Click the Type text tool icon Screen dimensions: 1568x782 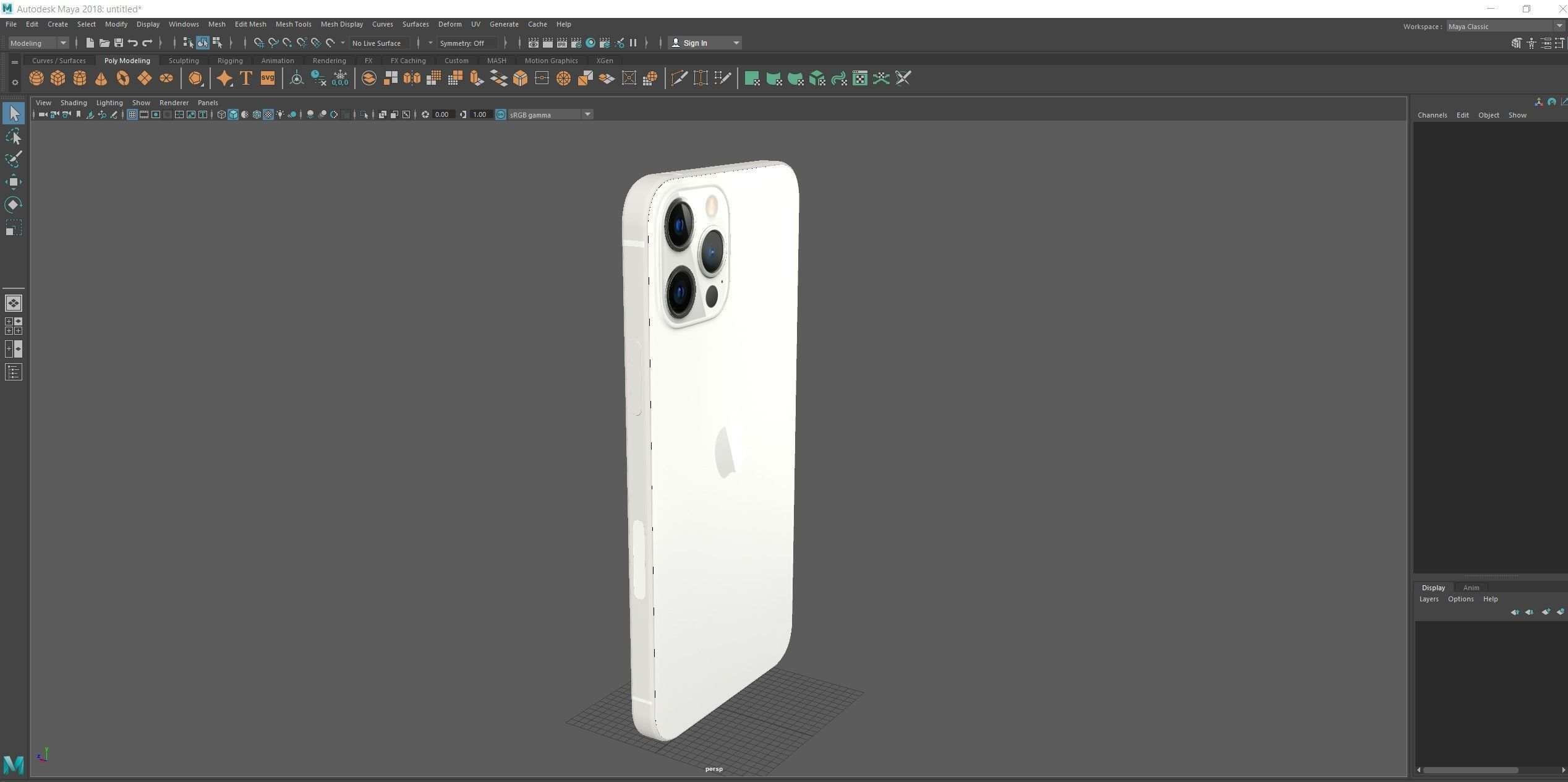(x=246, y=79)
